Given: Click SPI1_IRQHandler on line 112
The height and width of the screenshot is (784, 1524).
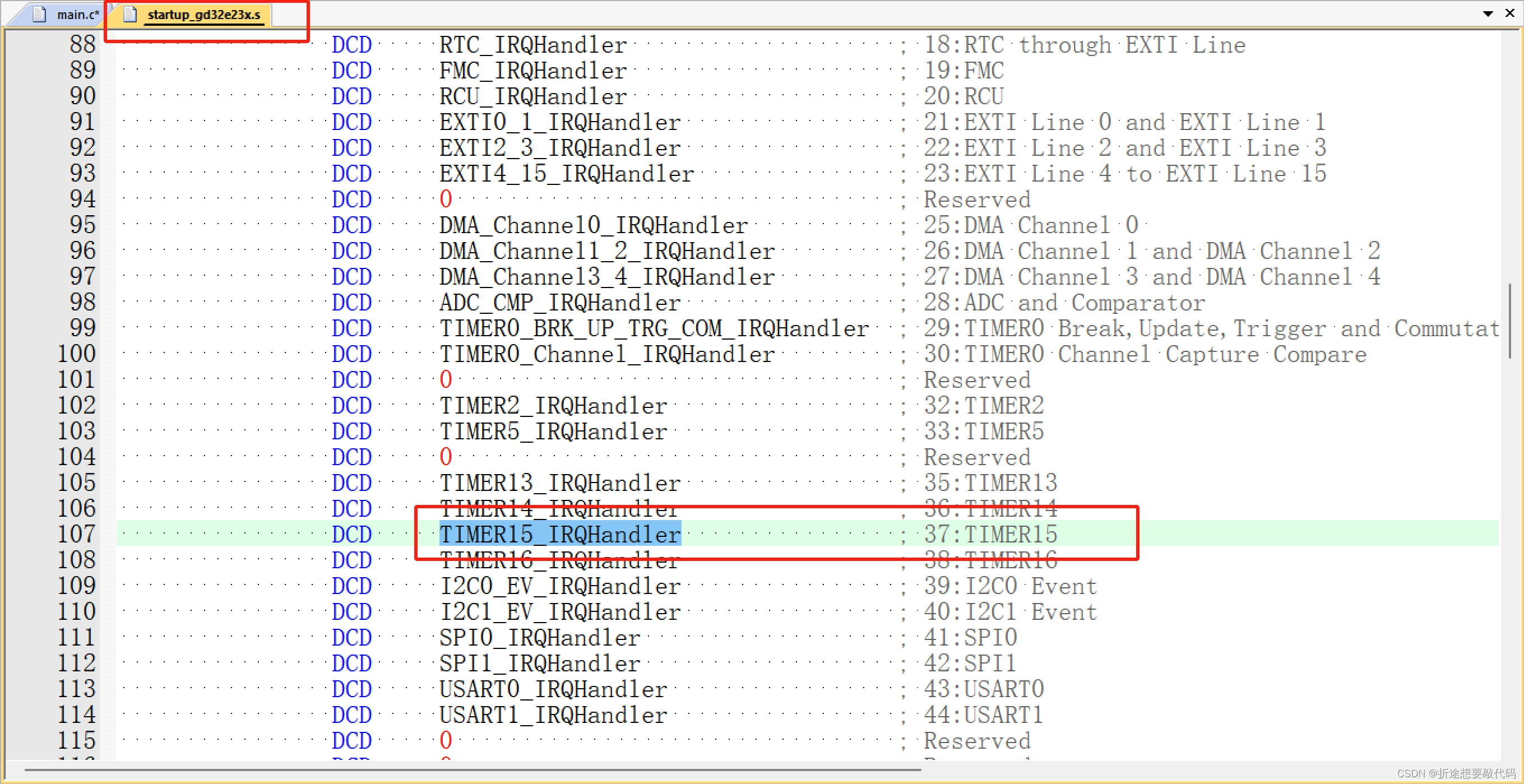Looking at the screenshot, I should click(x=539, y=663).
